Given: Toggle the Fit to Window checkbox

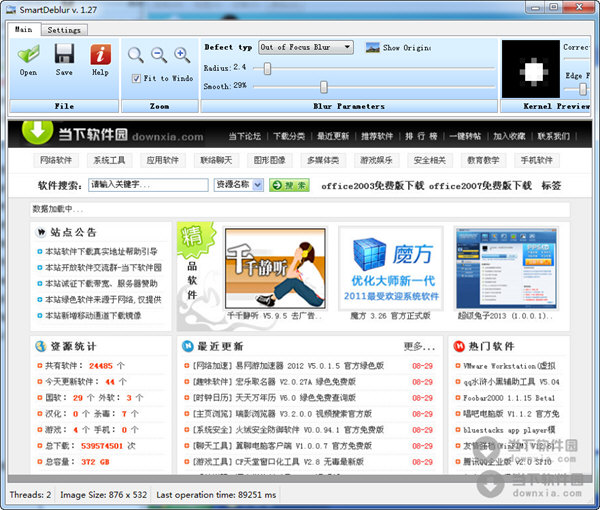Looking at the screenshot, I should coord(137,78).
